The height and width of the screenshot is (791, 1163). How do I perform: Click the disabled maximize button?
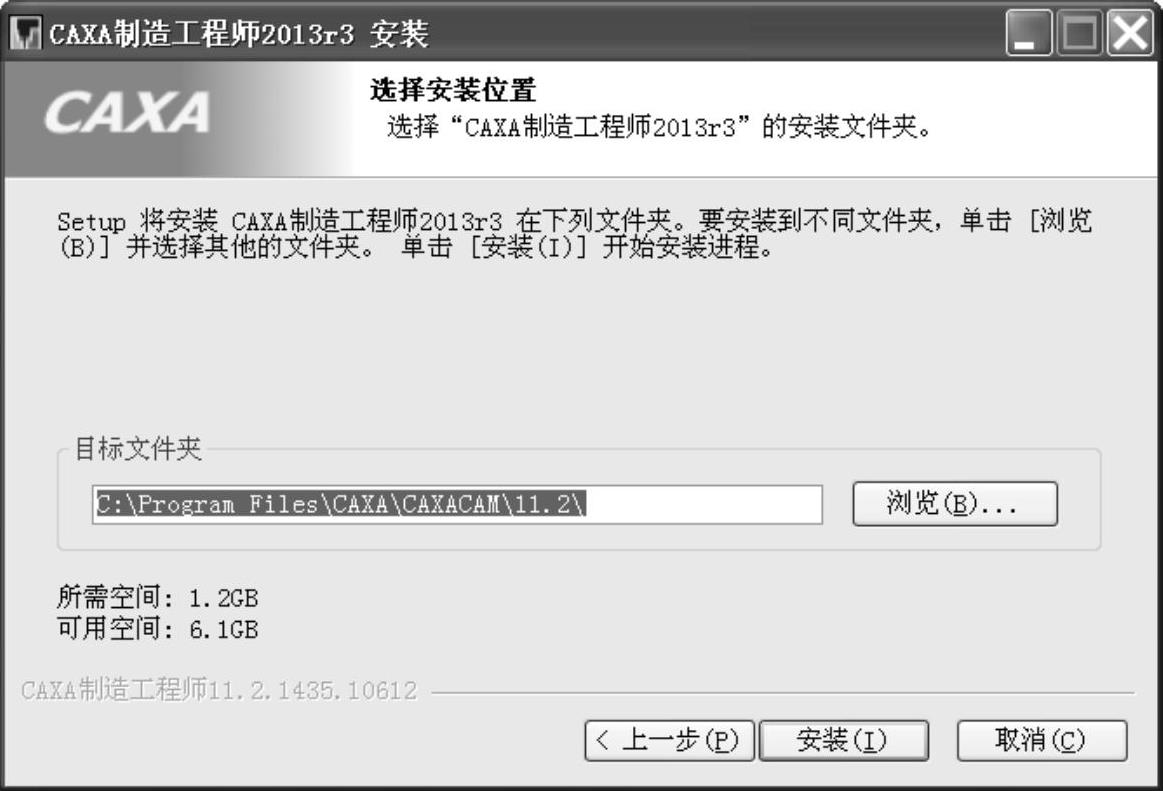1079,33
